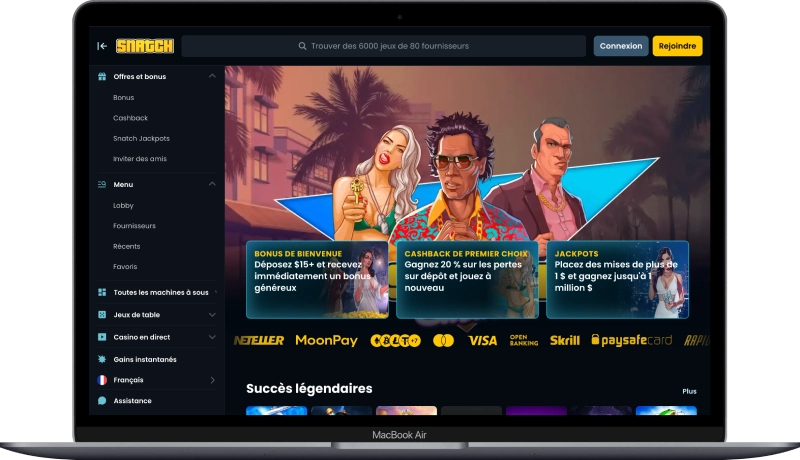Click the chat bubble Assistance icon

(x=102, y=400)
